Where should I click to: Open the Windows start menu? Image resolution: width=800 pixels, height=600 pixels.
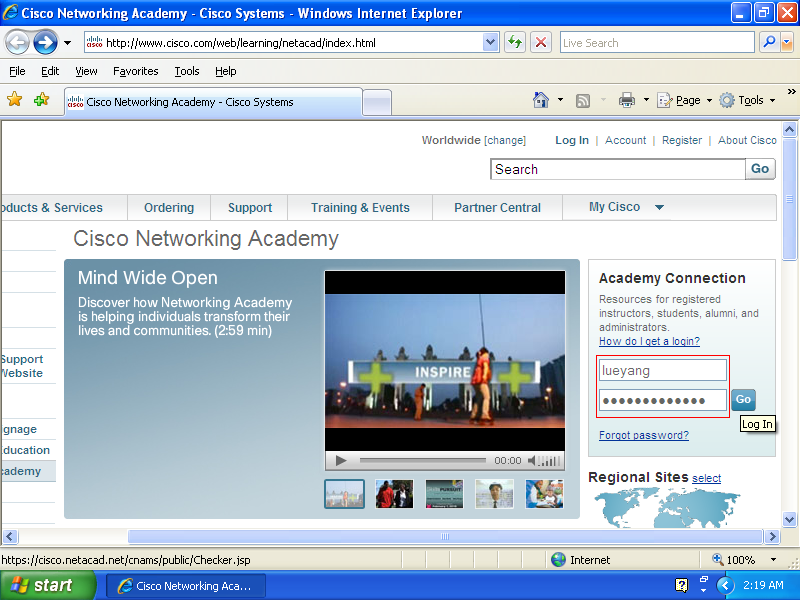click(x=47, y=585)
